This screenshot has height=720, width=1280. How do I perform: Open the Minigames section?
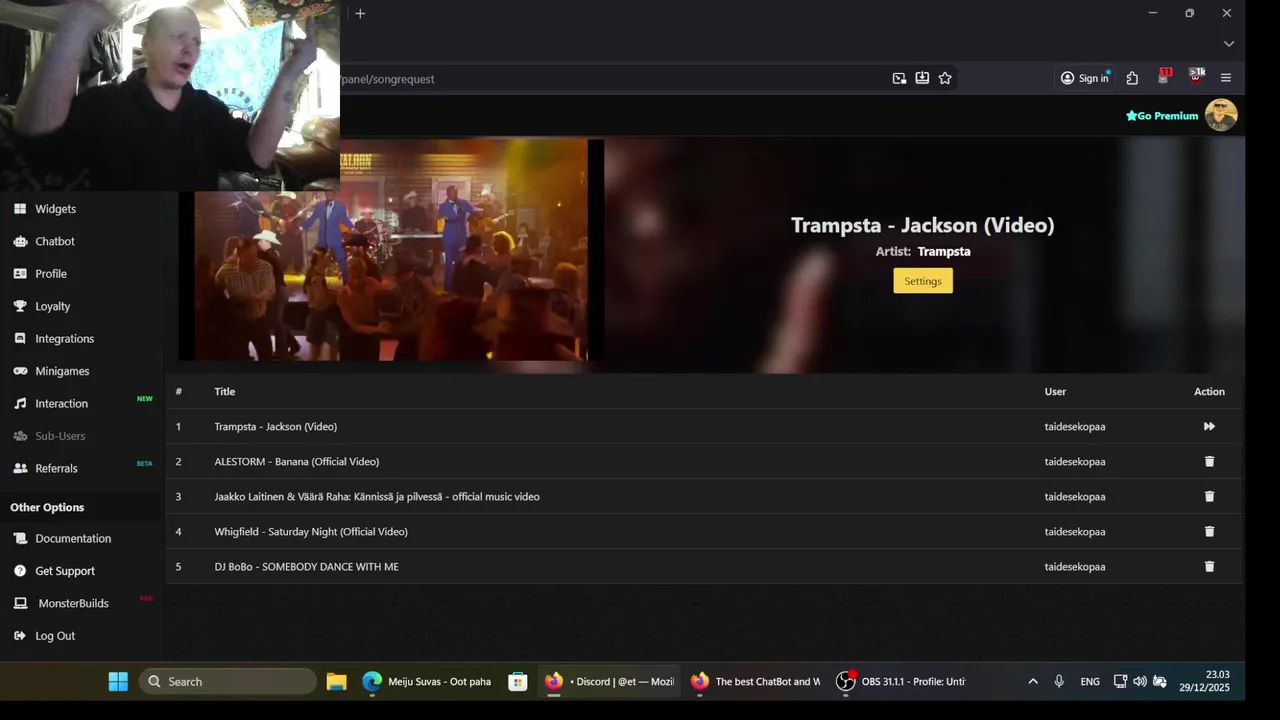[62, 371]
